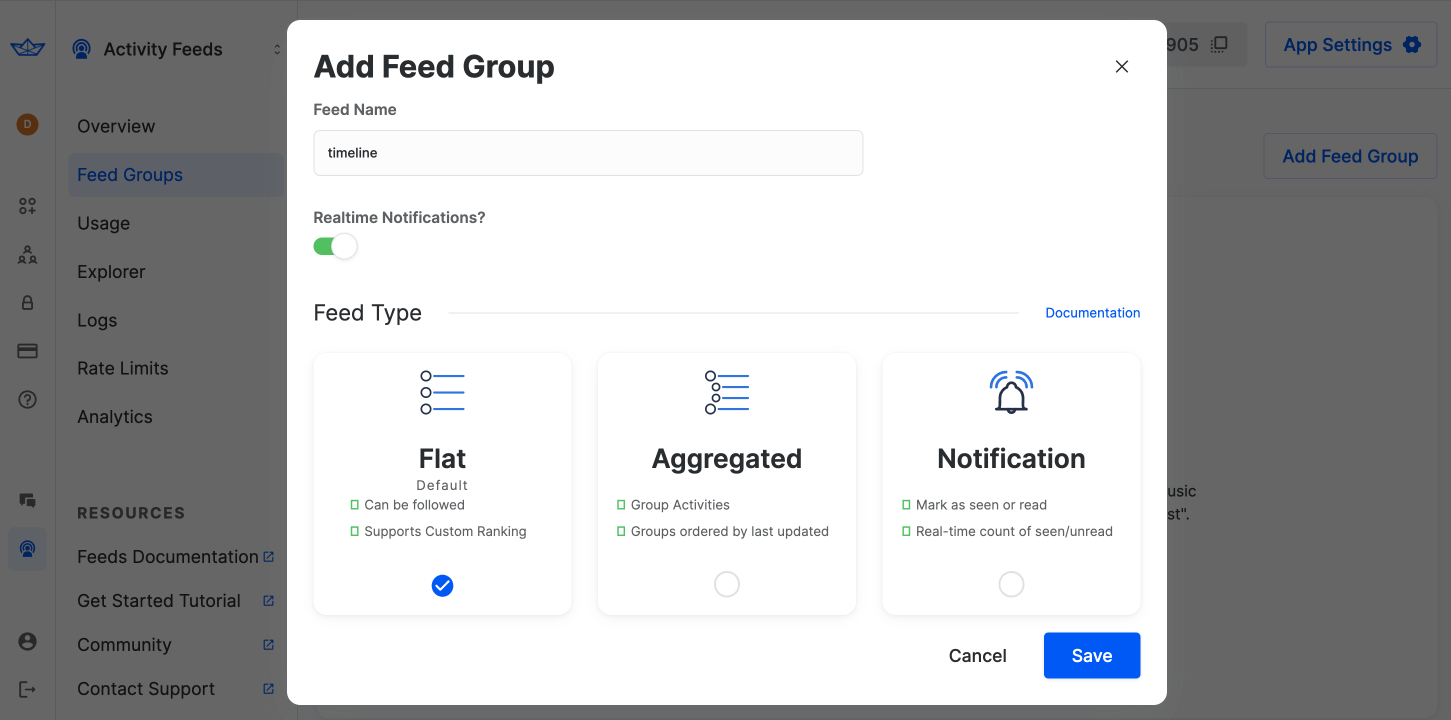
Task: Open the billing card icon in left rail
Action: (x=28, y=351)
